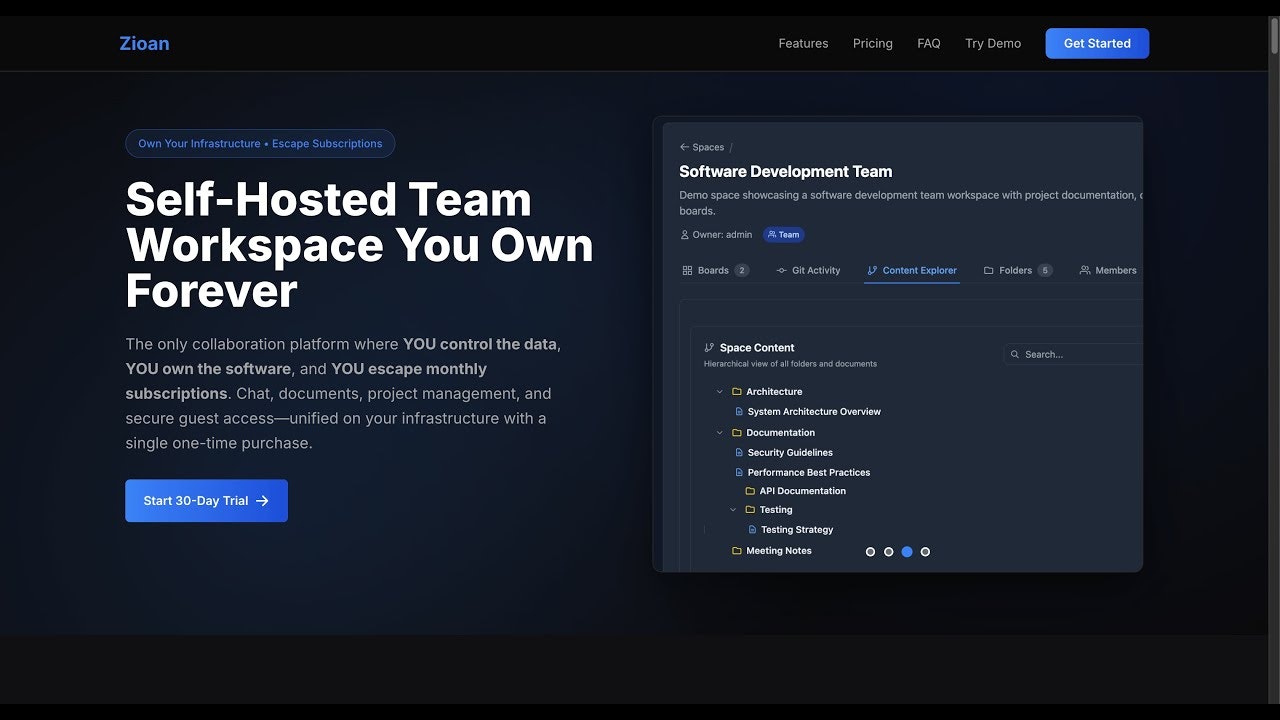Viewport: 1280px width, 720px height.
Task: Click the Testing folder icon
Action: [x=750, y=510]
